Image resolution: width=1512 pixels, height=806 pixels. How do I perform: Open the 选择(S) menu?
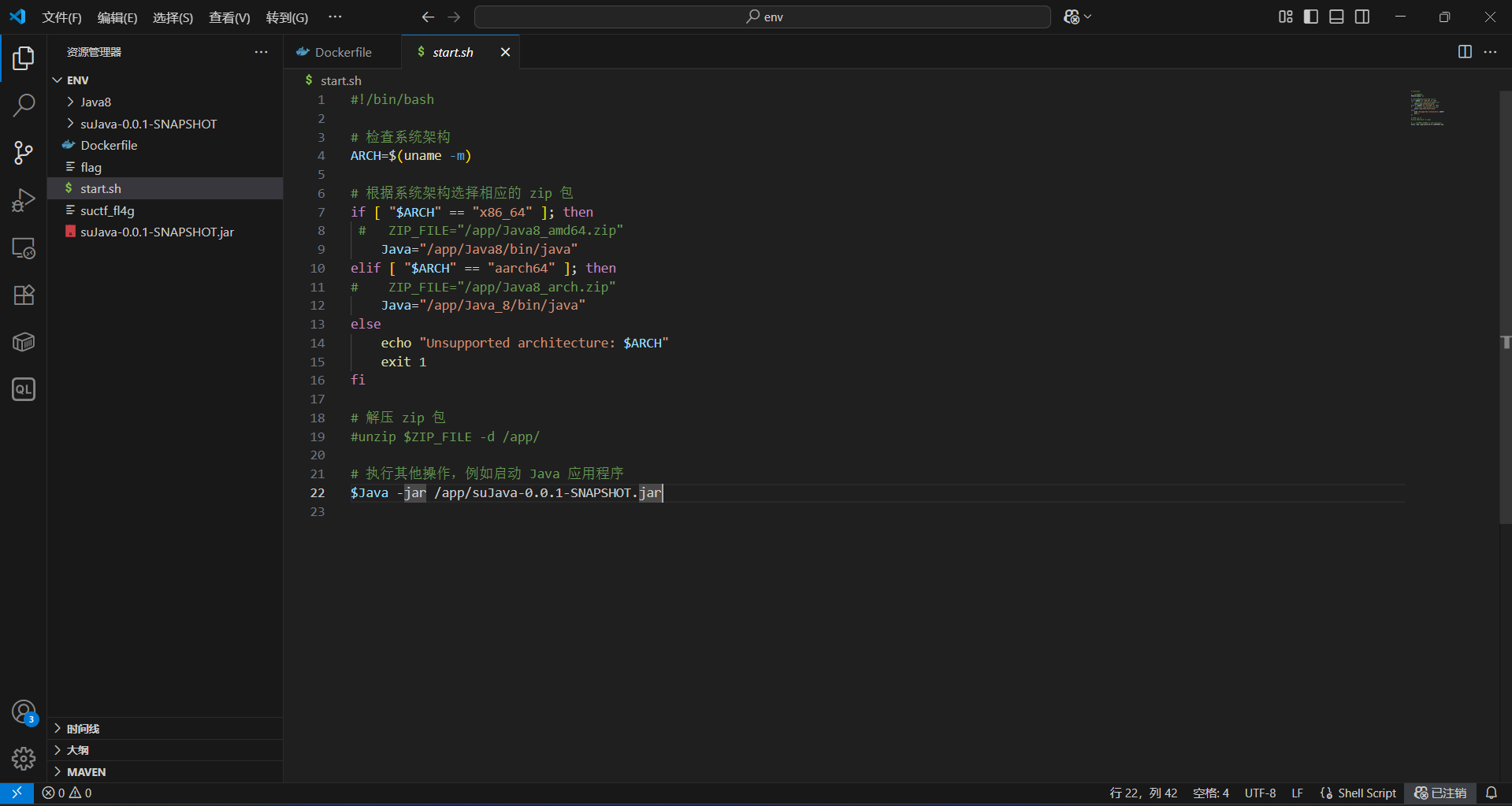(x=173, y=17)
